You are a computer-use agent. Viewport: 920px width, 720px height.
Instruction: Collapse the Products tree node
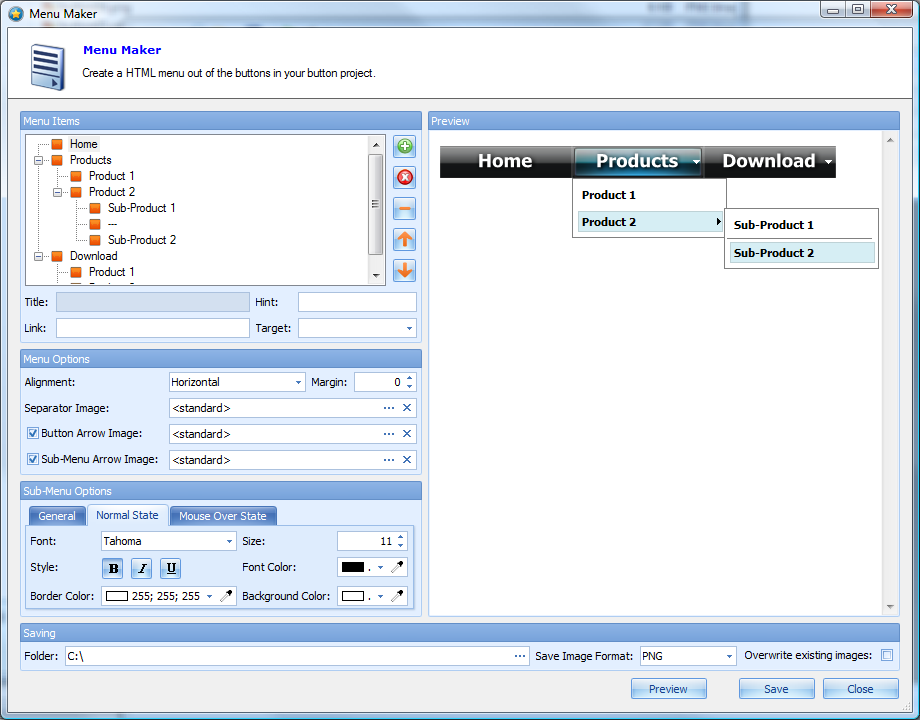click(38, 160)
